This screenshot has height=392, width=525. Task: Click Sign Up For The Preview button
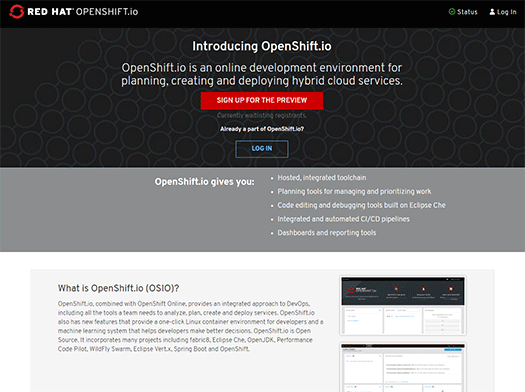click(x=262, y=100)
